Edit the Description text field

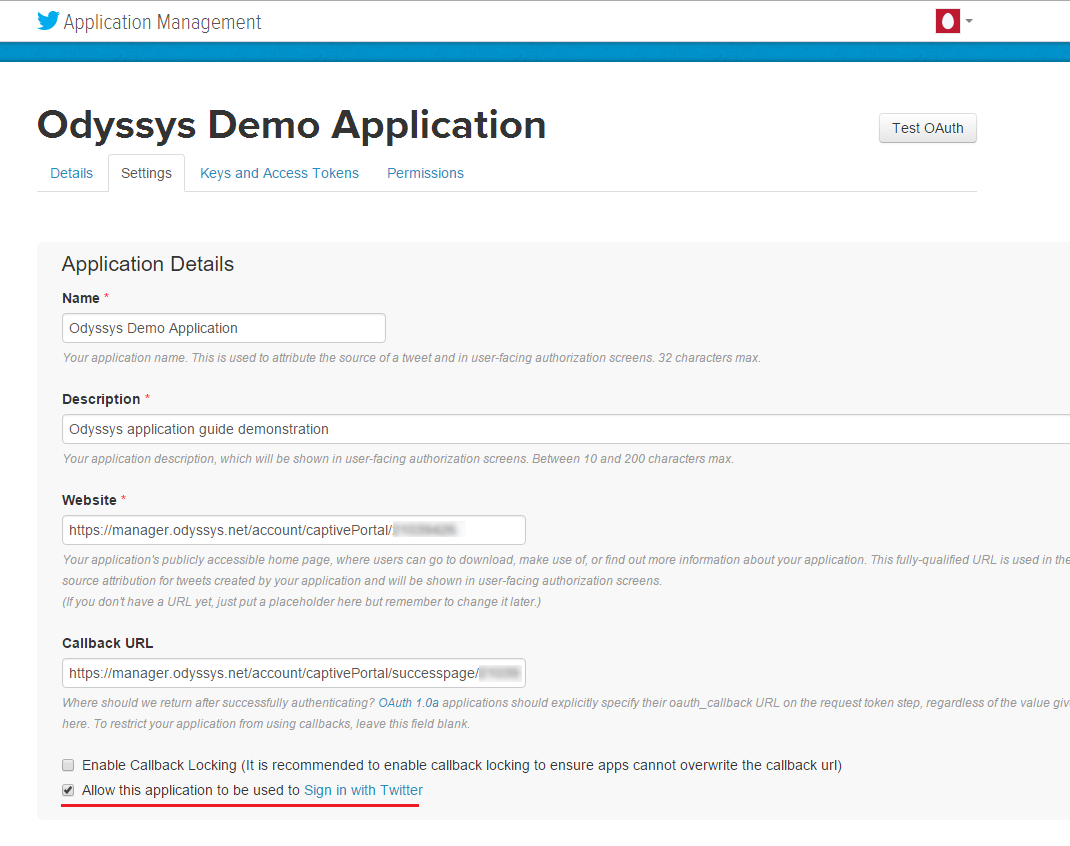point(566,429)
